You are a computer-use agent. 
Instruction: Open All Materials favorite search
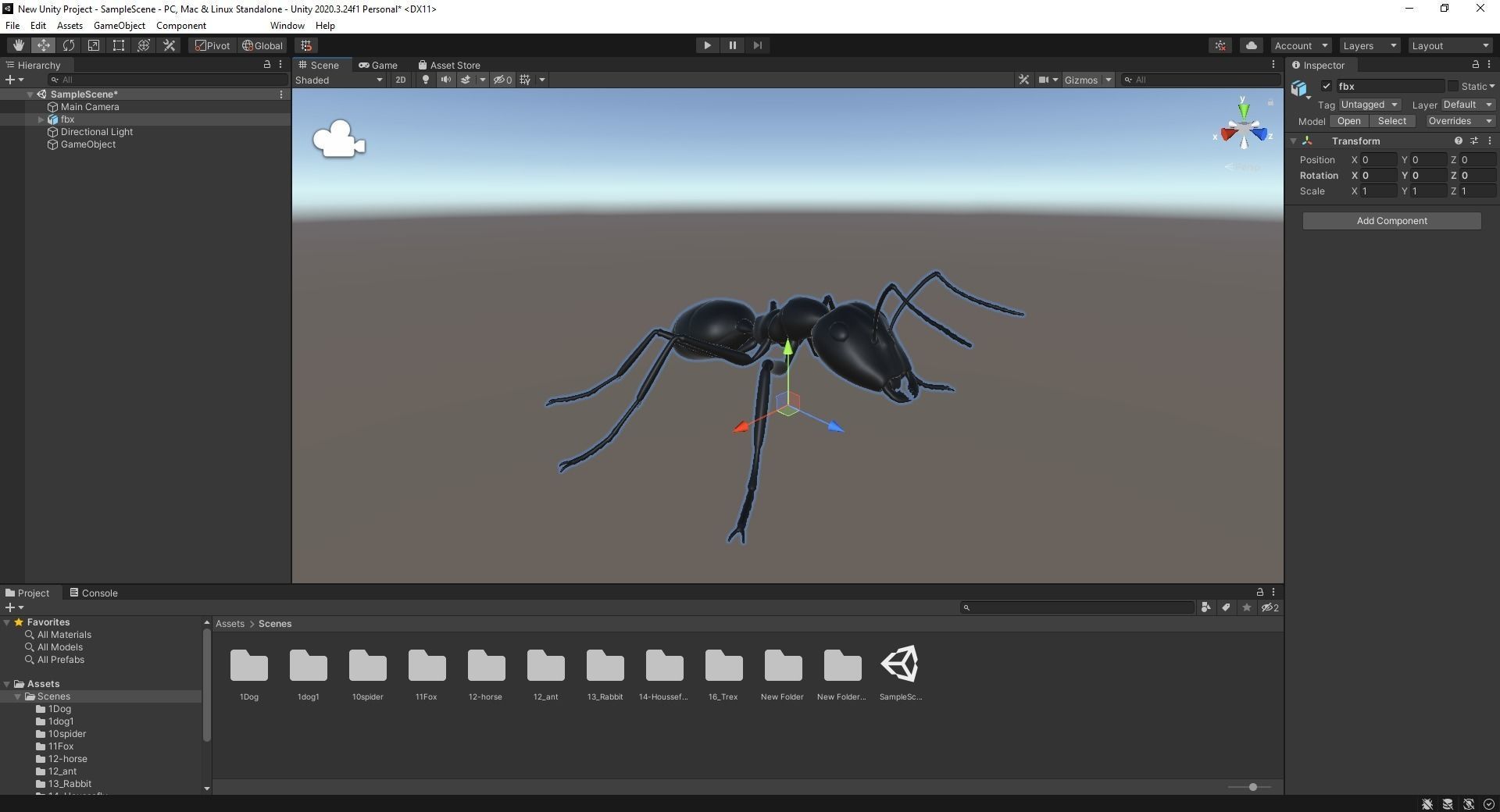tap(64, 635)
